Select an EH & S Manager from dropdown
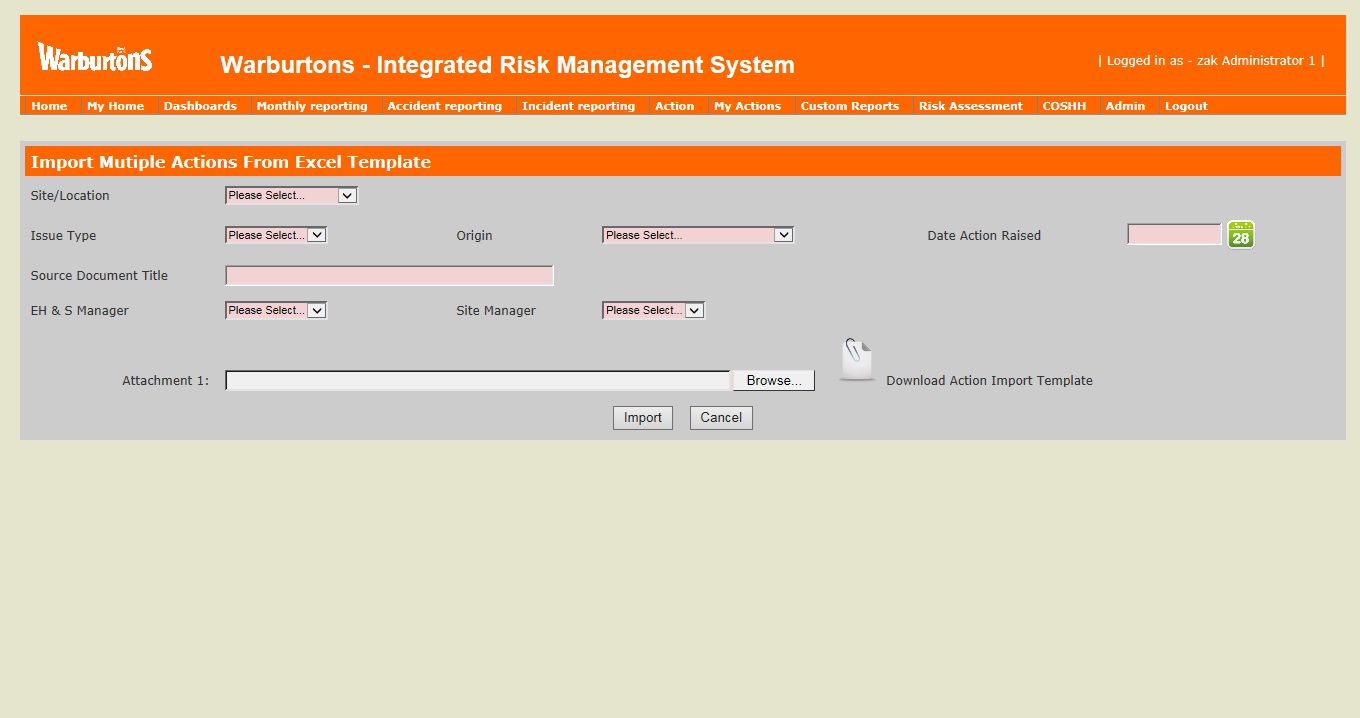Image resolution: width=1360 pixels, height=718 pixels. [276, 311]
